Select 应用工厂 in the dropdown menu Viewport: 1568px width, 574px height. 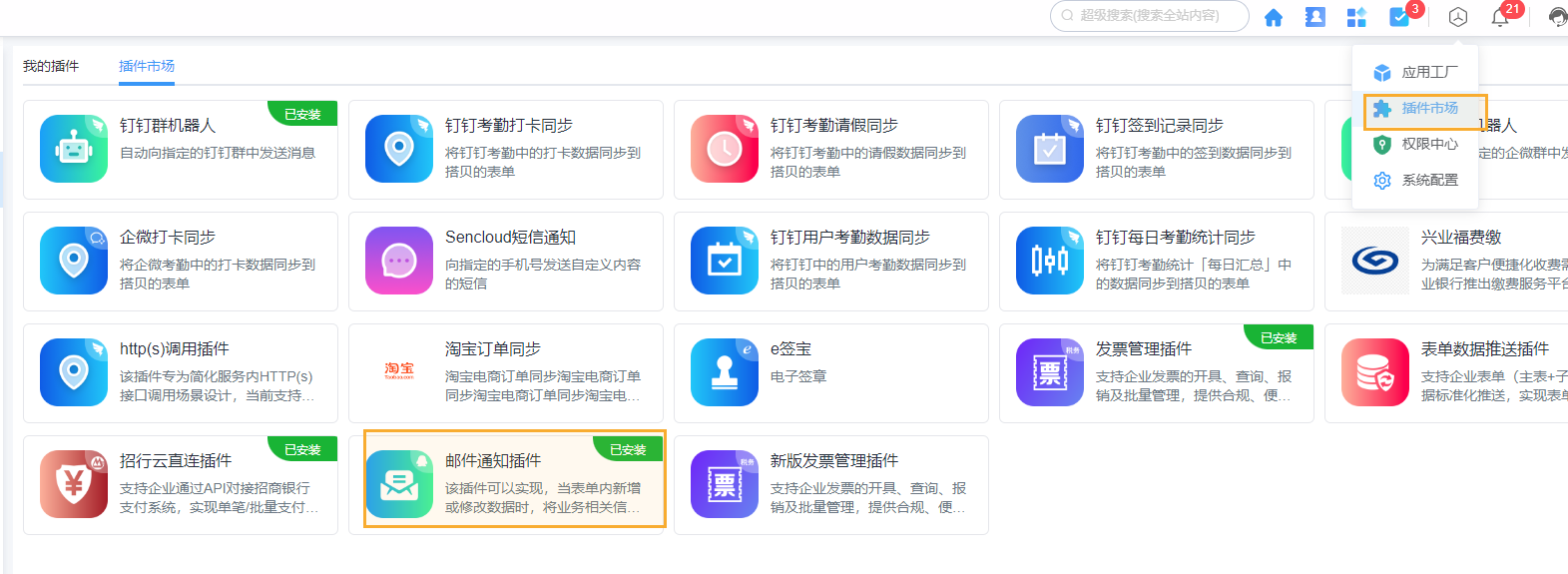(1428, 72)
